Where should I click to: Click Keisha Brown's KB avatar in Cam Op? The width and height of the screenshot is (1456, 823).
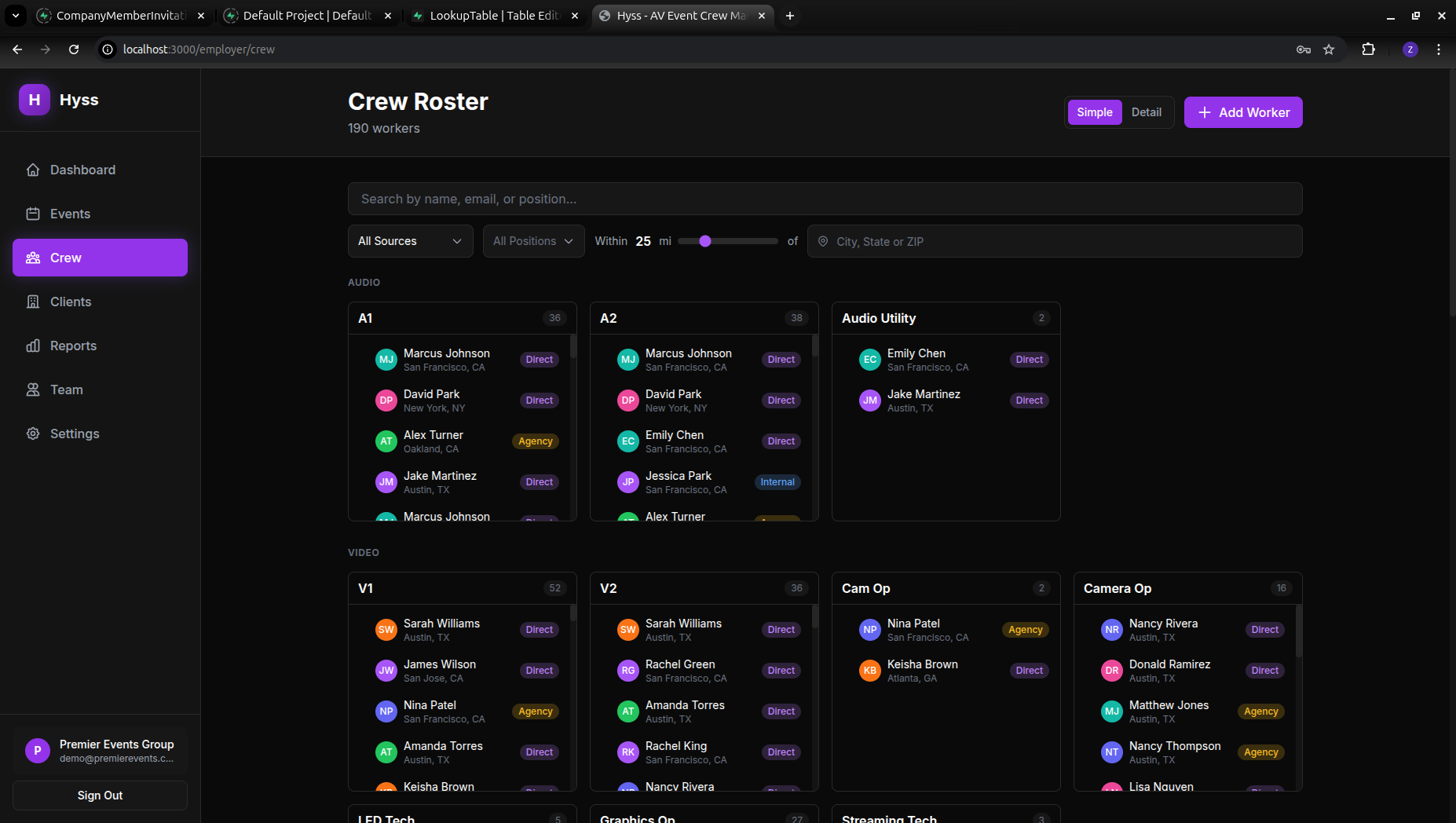pyautogui.click(x=870, y=671)
